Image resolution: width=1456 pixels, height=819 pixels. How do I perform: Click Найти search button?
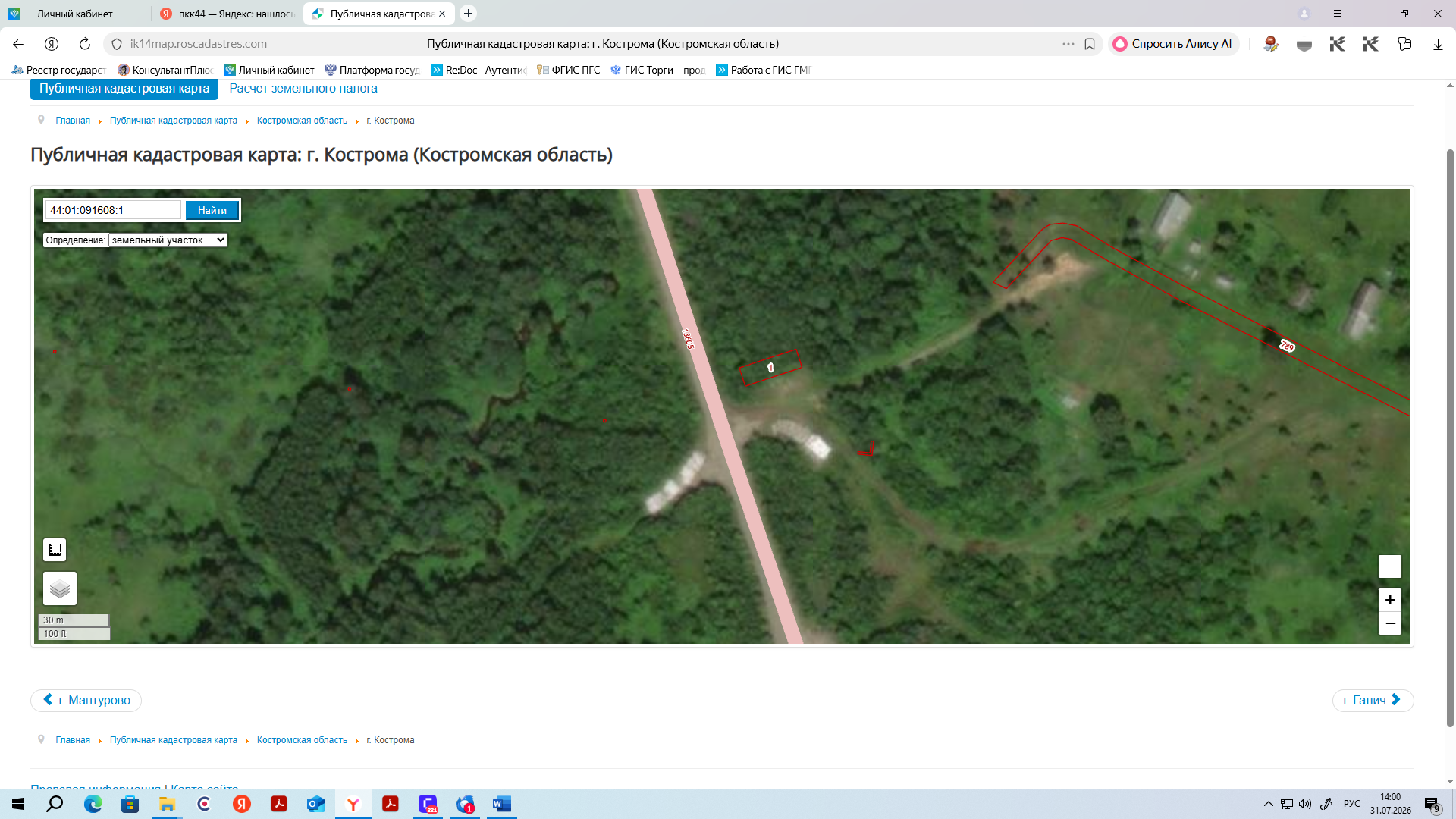coord(212,210)
